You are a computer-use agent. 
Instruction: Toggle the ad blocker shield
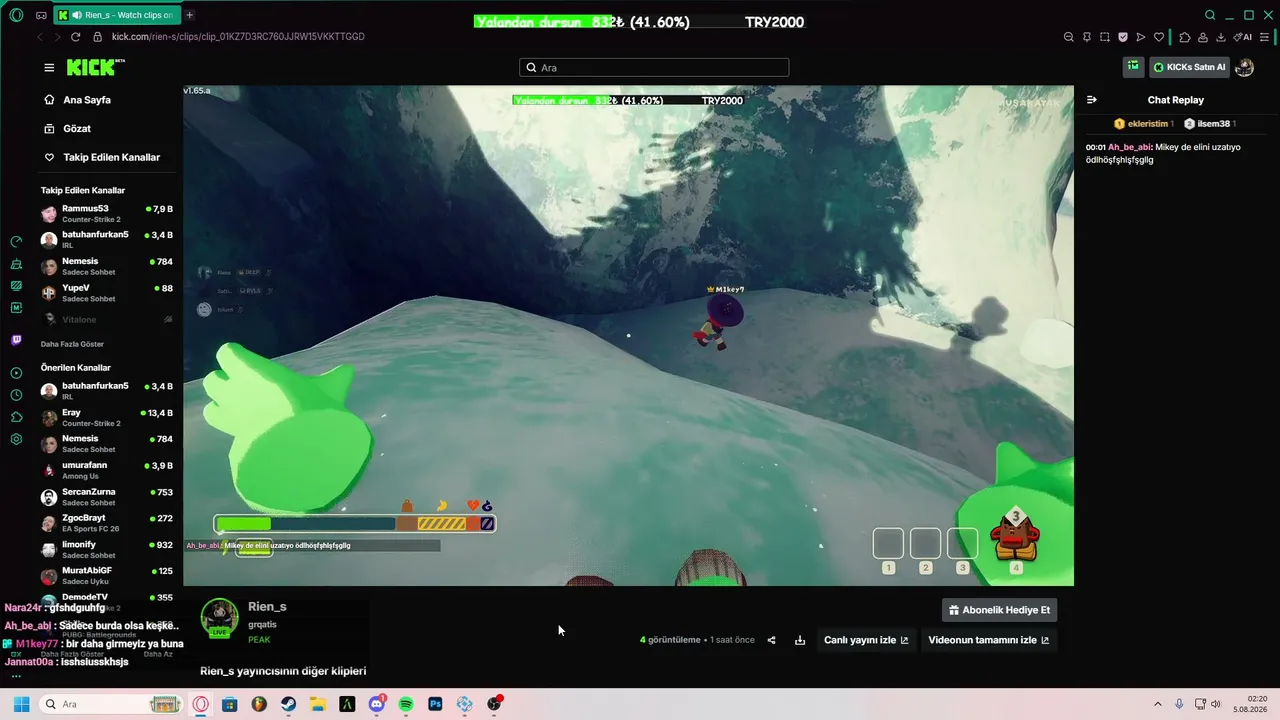point(1123,37)
